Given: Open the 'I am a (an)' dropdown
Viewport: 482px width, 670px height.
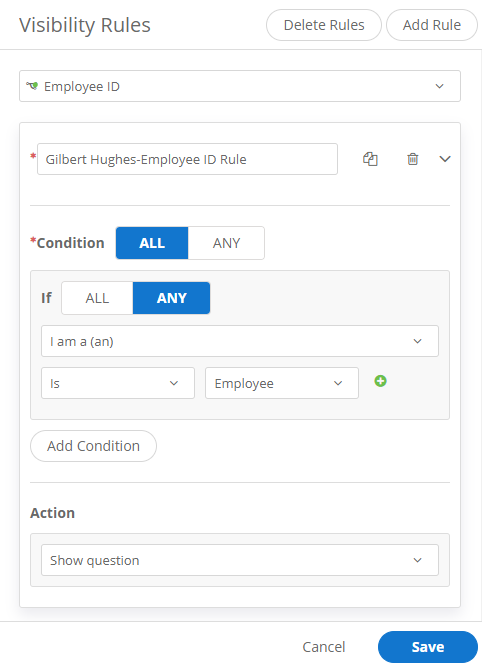Looking at the screenshot, I should [240, 341].
